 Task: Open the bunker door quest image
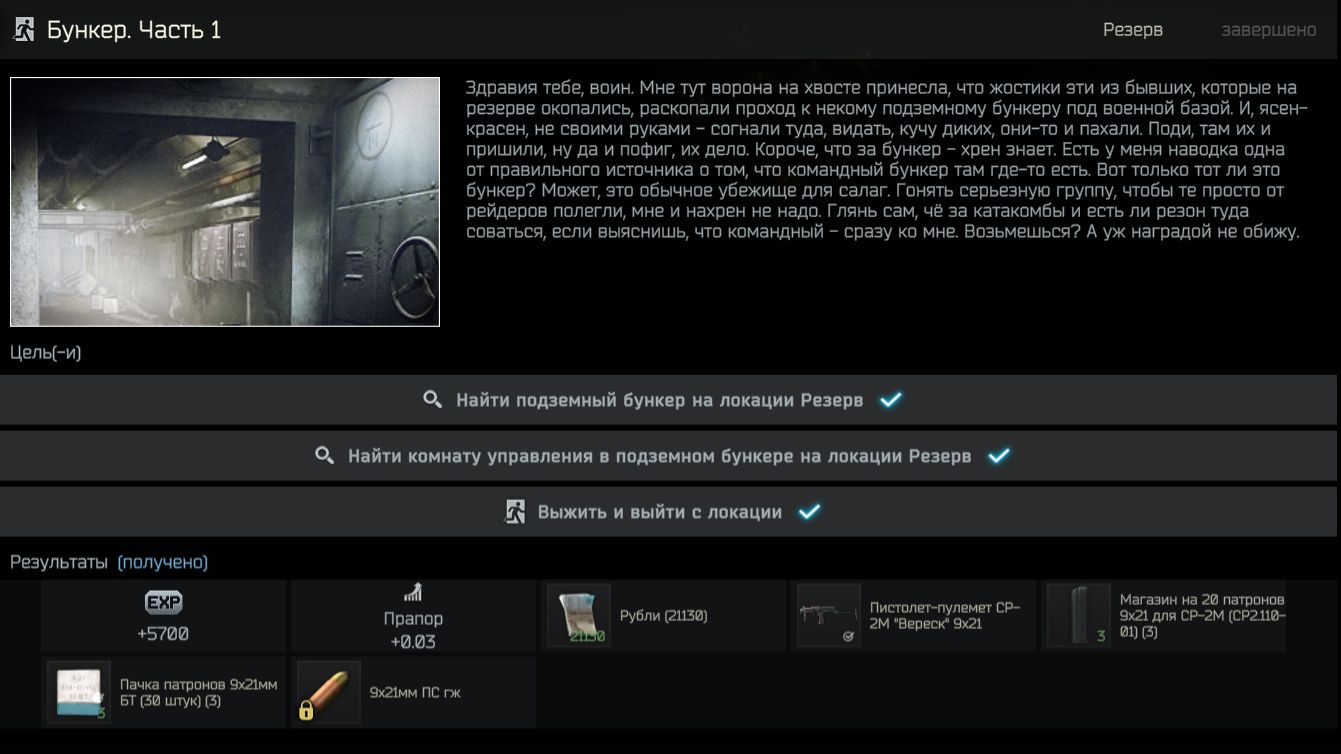(225, 202)
